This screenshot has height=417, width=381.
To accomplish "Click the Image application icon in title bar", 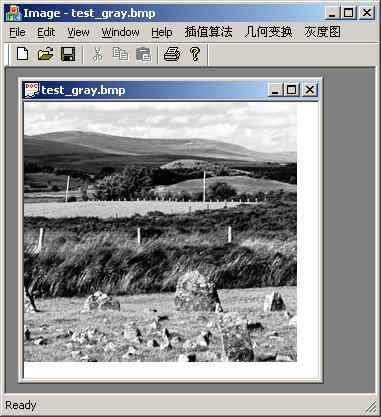I will pyautogui.click(x=13, y=13).
